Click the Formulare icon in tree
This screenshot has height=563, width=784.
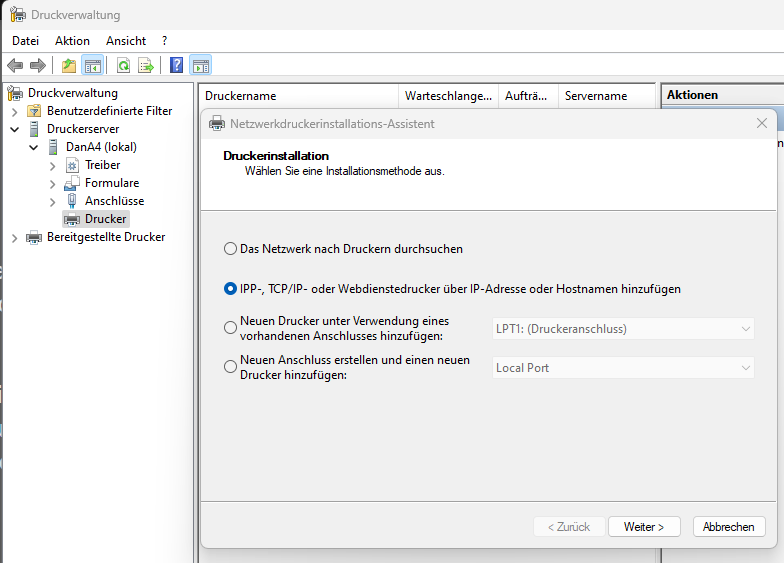(72, 183)
